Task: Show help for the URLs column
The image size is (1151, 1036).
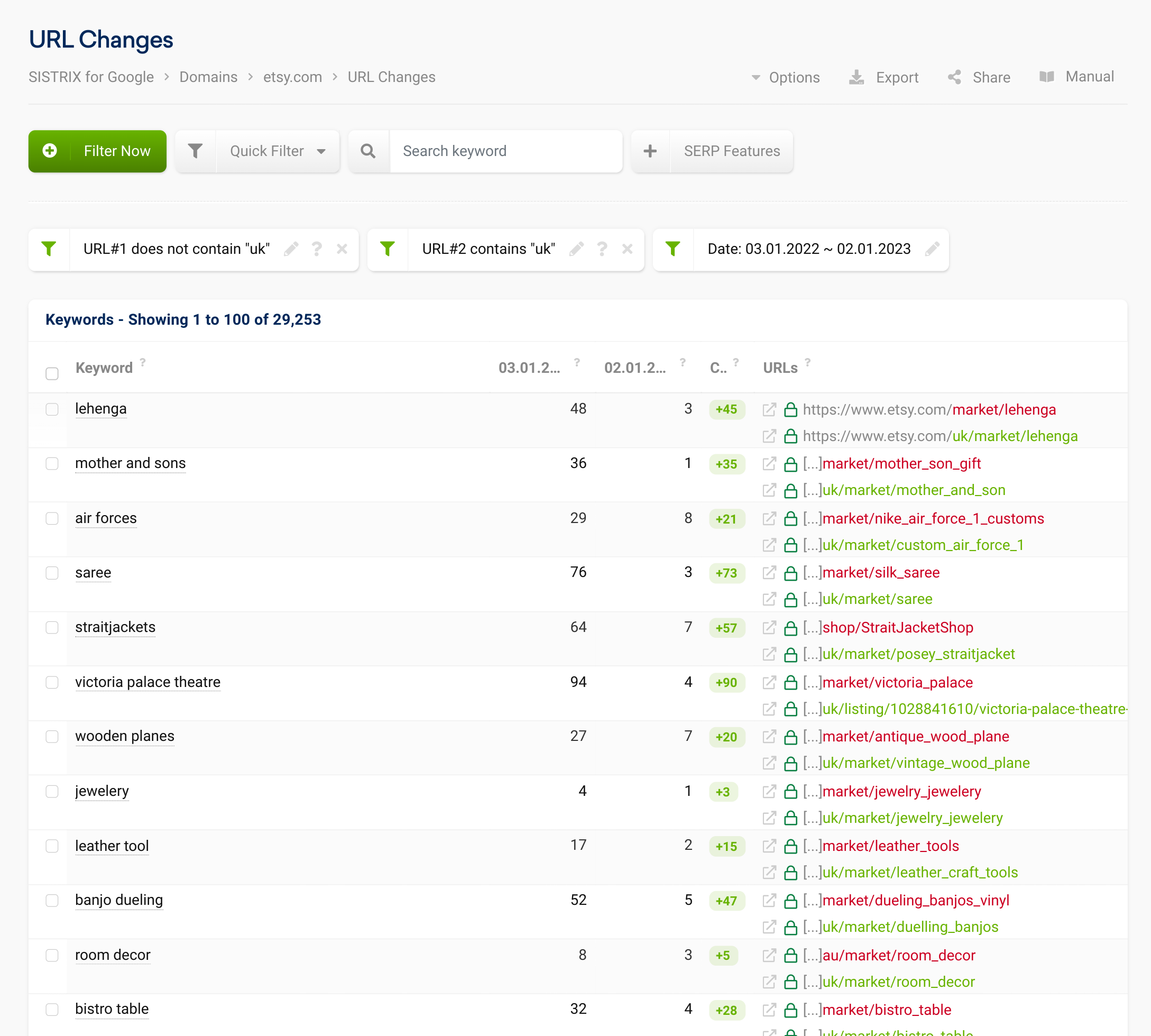Action: 807,362
